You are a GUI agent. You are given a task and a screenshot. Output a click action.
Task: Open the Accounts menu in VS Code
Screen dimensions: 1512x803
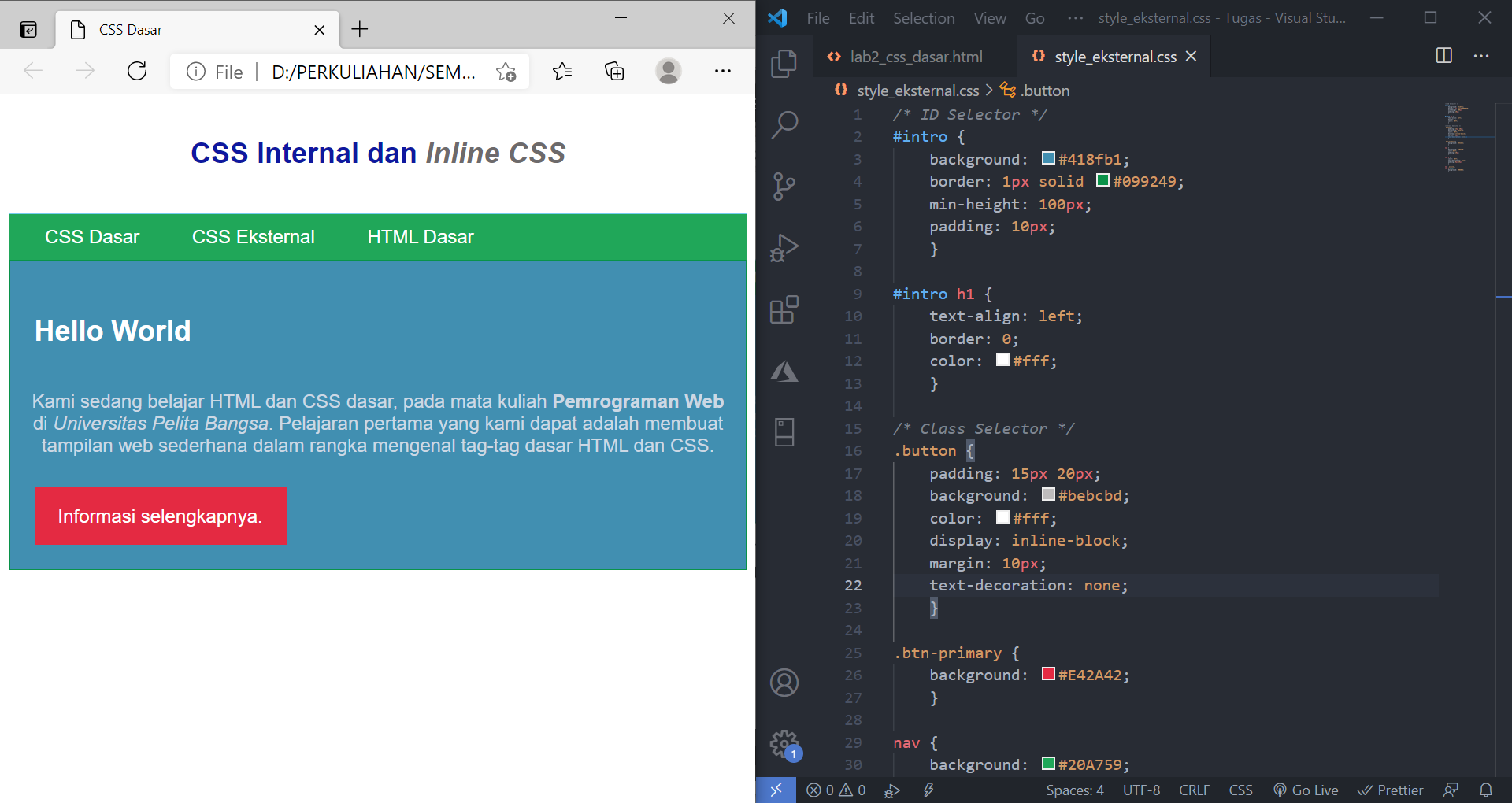point(784,683)
